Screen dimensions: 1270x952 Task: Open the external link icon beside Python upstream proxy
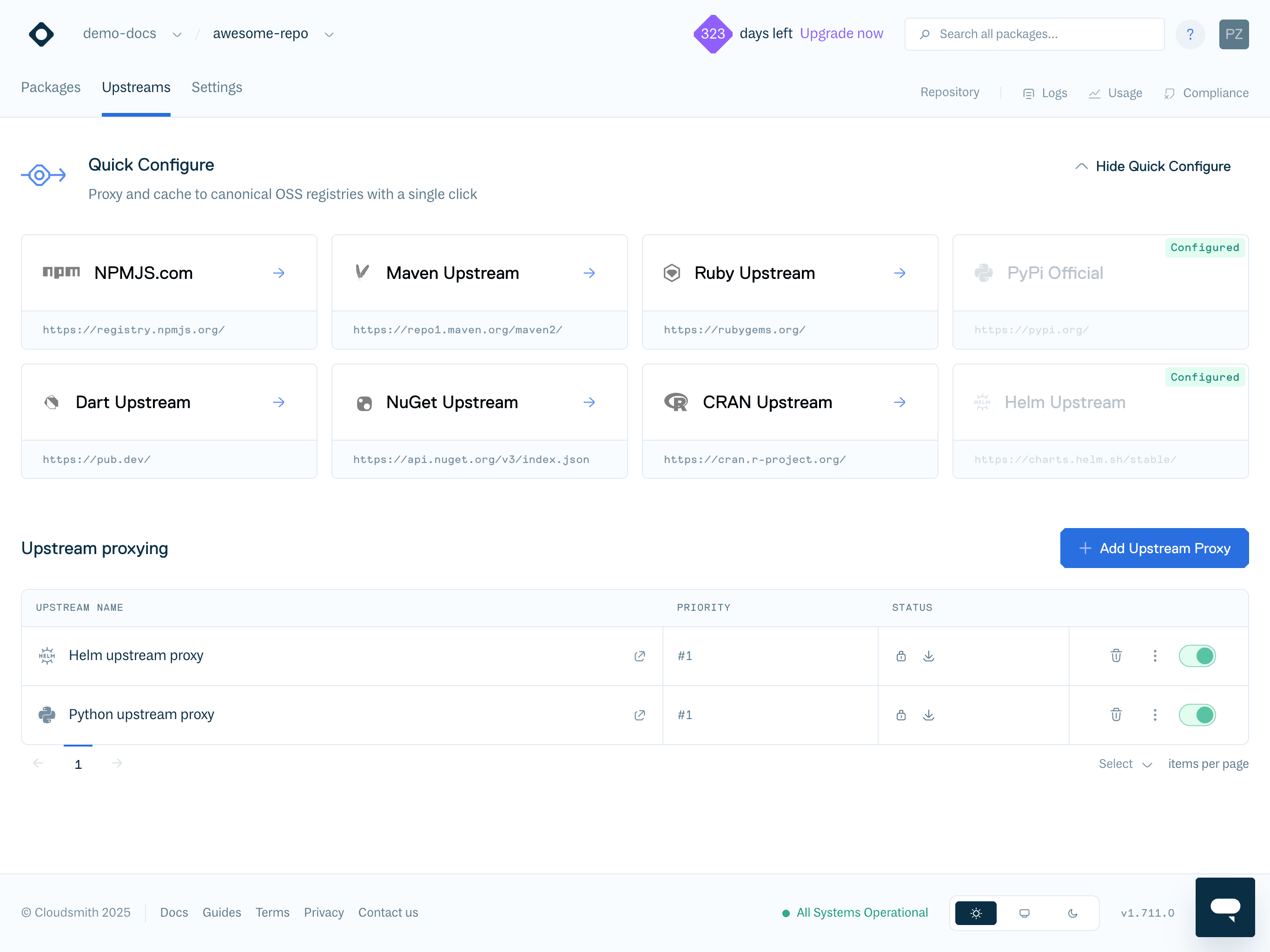(x=640, y=715)
